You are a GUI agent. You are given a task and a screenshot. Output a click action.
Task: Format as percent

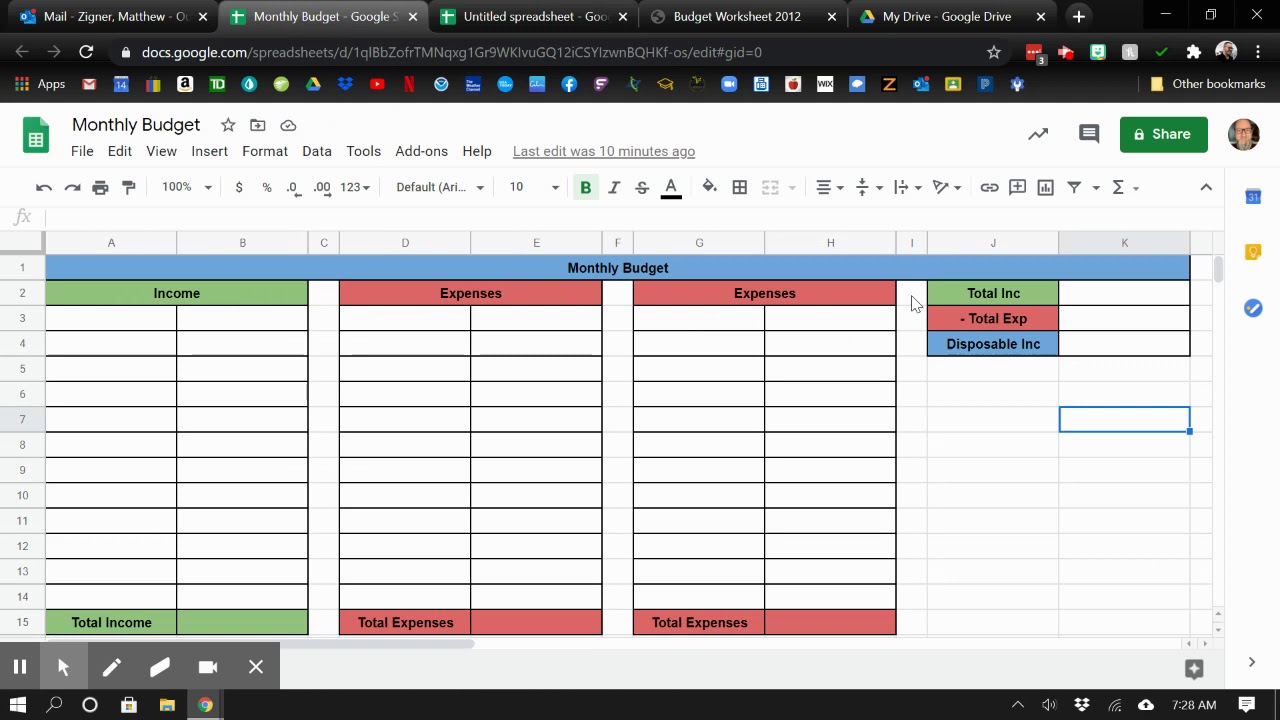pos(266,187)
